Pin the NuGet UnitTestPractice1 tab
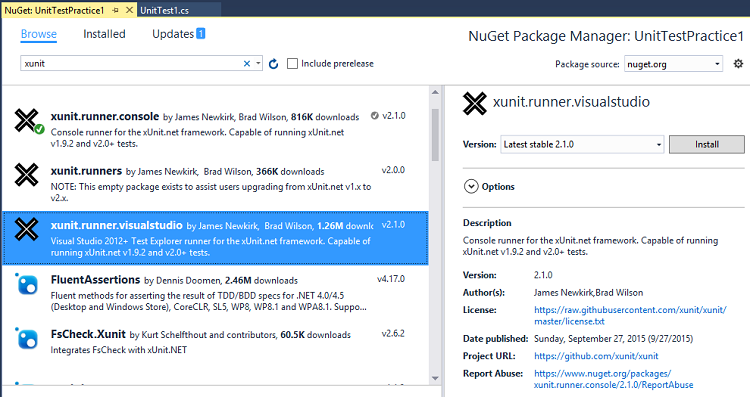Viewport: 750px width, 397px height. (115, 10)
